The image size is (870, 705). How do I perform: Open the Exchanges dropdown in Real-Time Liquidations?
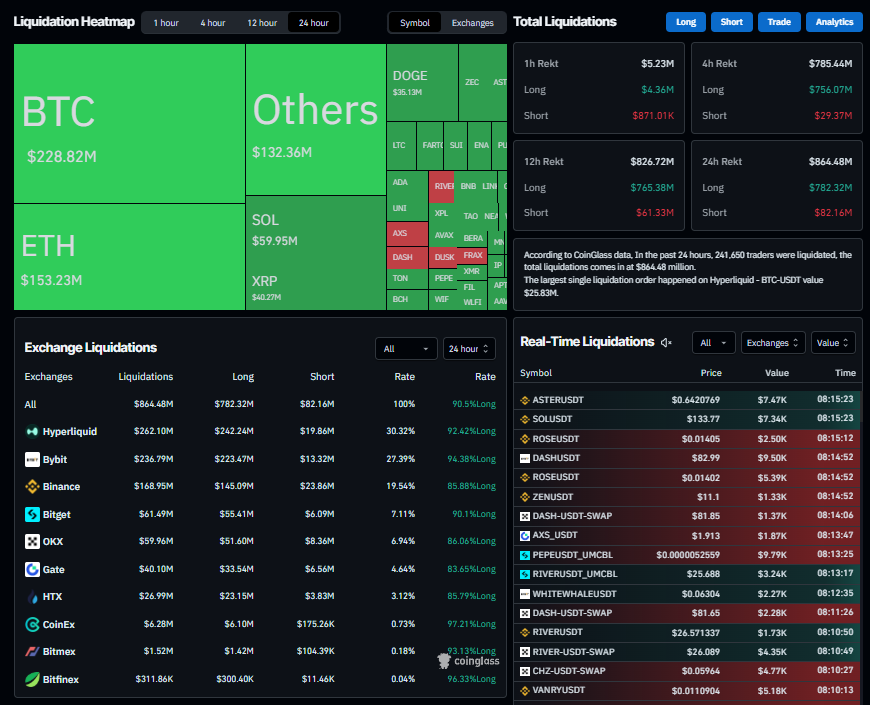tap(773, 342)
